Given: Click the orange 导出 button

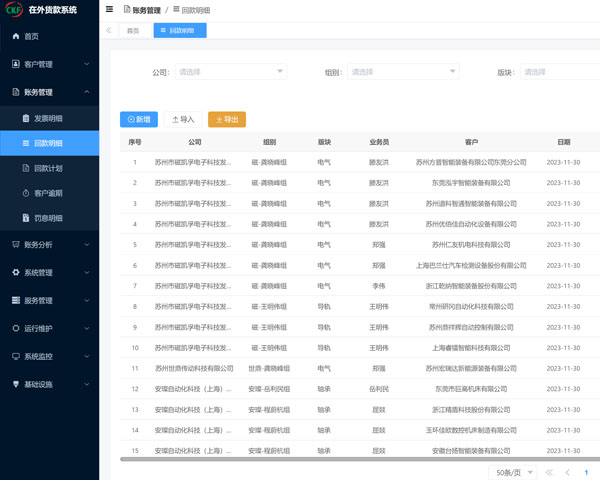Looking at the screenshot, I should click(225, 119).
